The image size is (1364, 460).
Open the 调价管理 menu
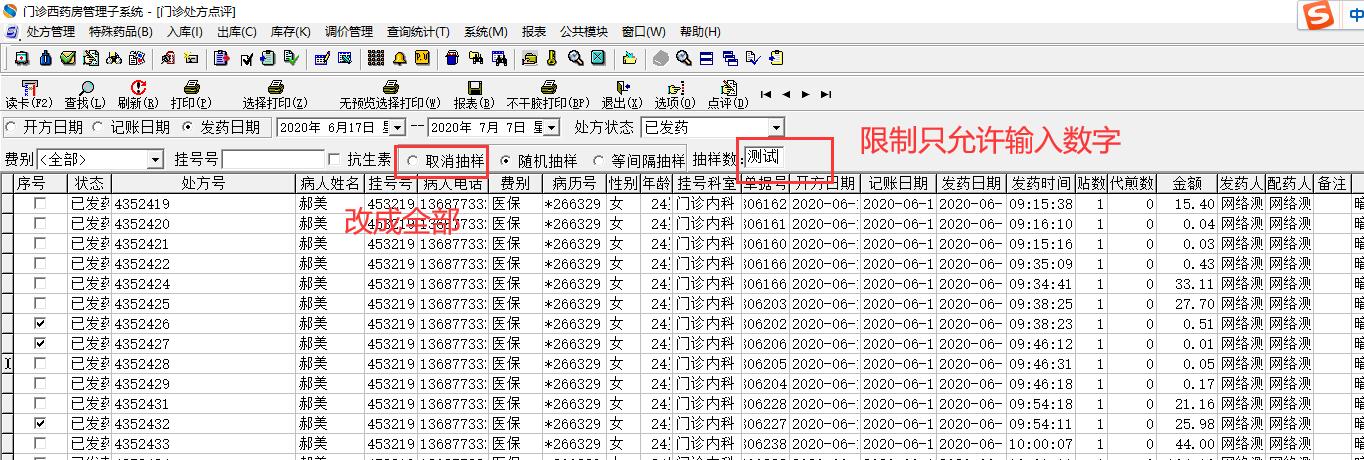tap(348, 32)
